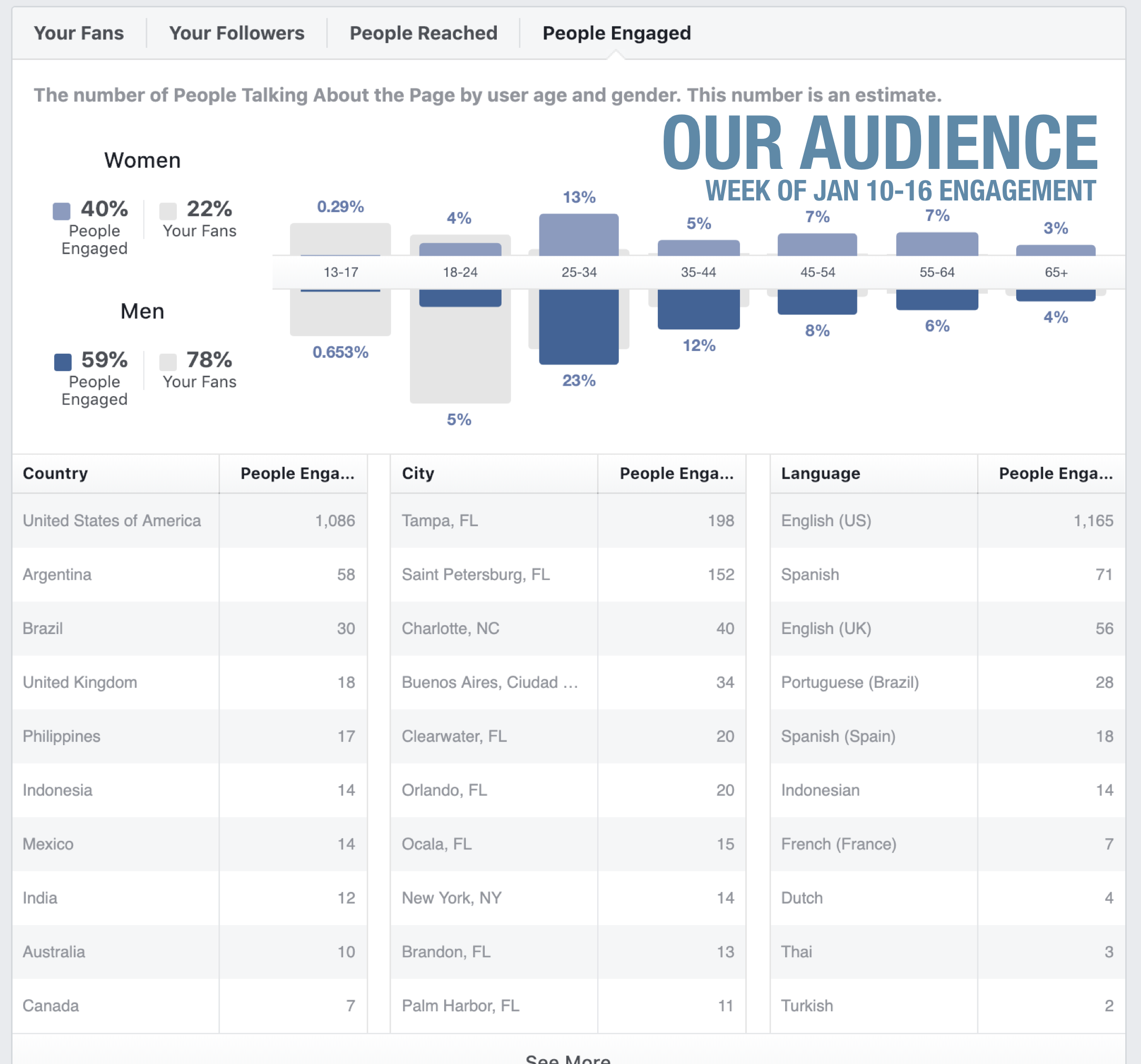Click the Spanish (Spain) language row
Viewport: 1141px width, 1064px height.
[x=947, y=736]
